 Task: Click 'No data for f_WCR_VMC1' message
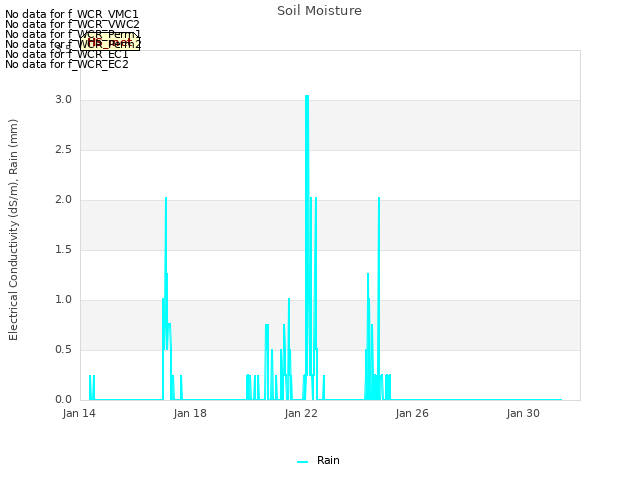click(x=72, y=14)
